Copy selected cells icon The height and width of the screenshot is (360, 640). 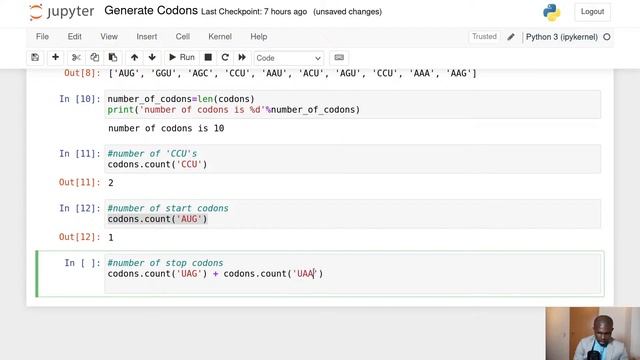point(94,58)
